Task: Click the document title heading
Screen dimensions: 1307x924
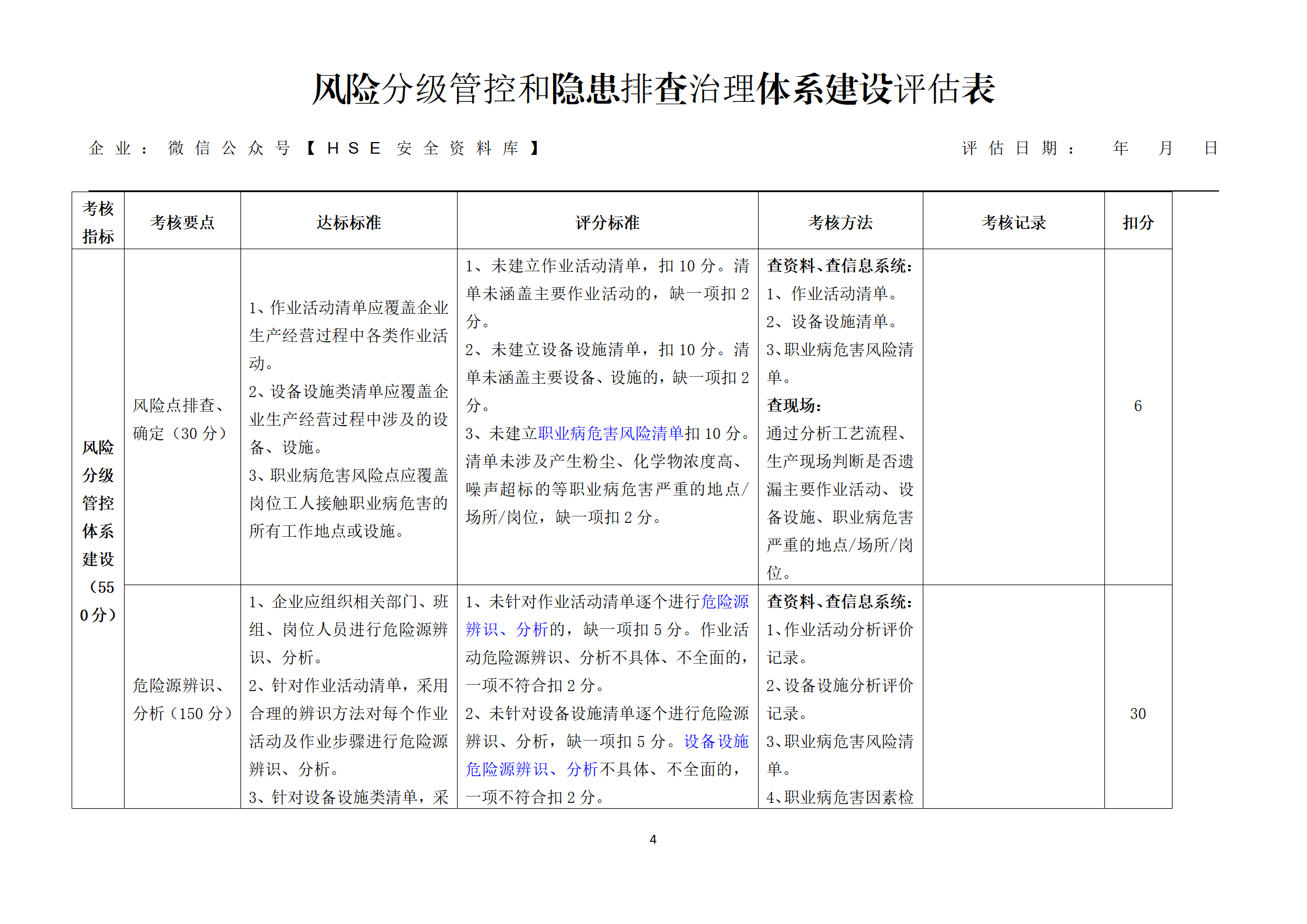Action: tap(653, 90)
